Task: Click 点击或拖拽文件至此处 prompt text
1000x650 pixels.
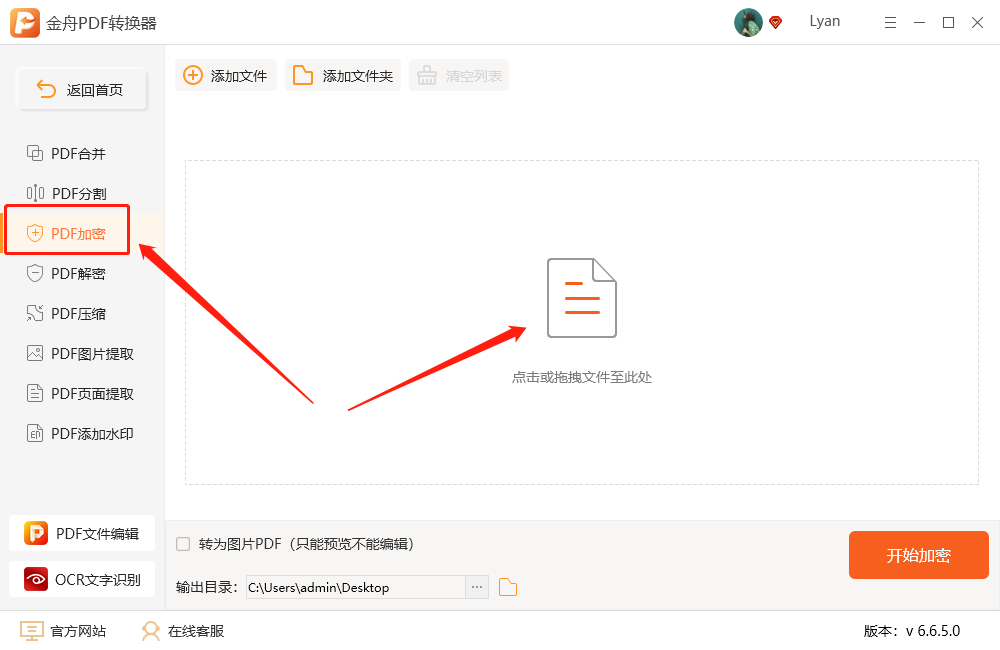Action: (582, 377)
